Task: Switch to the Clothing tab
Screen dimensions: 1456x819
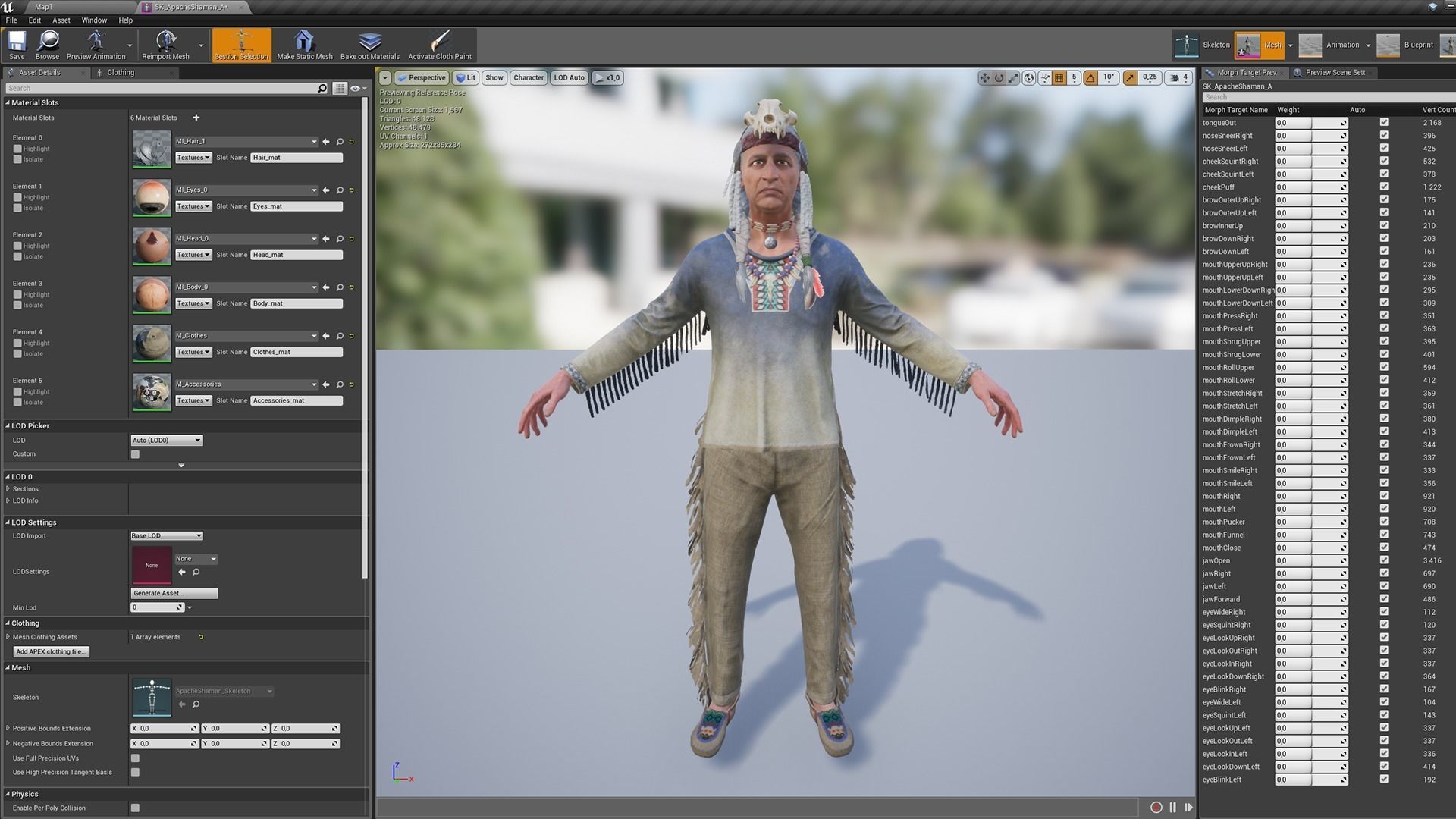Action: (121, 73)
